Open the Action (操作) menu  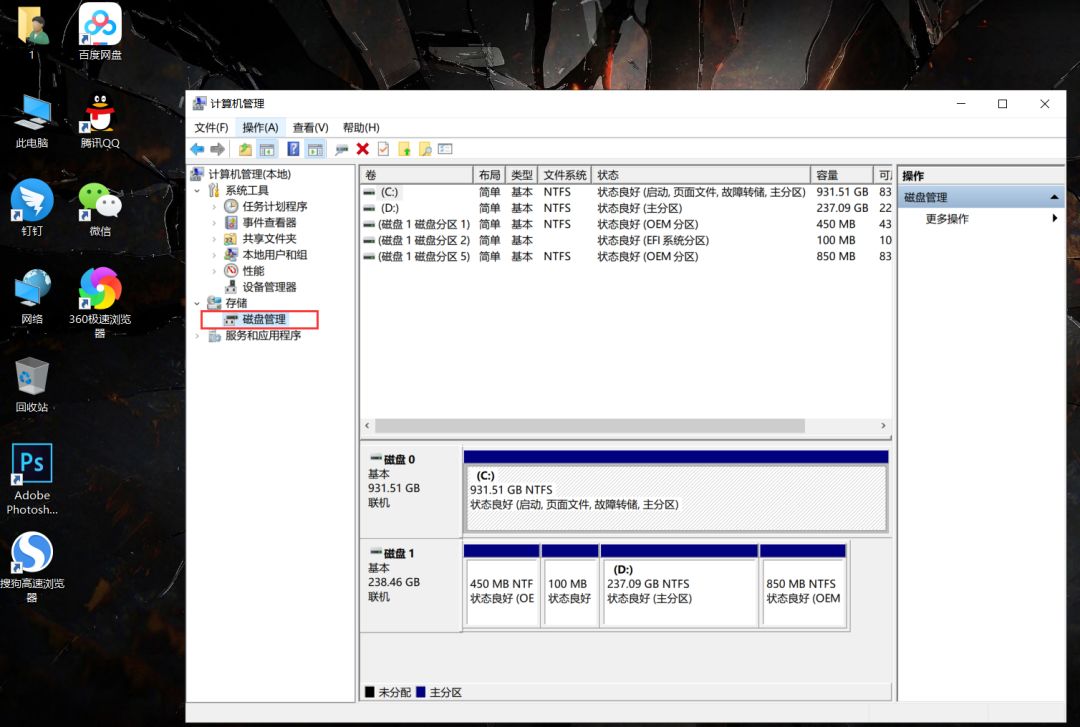pyautogui.click(x=260, y=127)
